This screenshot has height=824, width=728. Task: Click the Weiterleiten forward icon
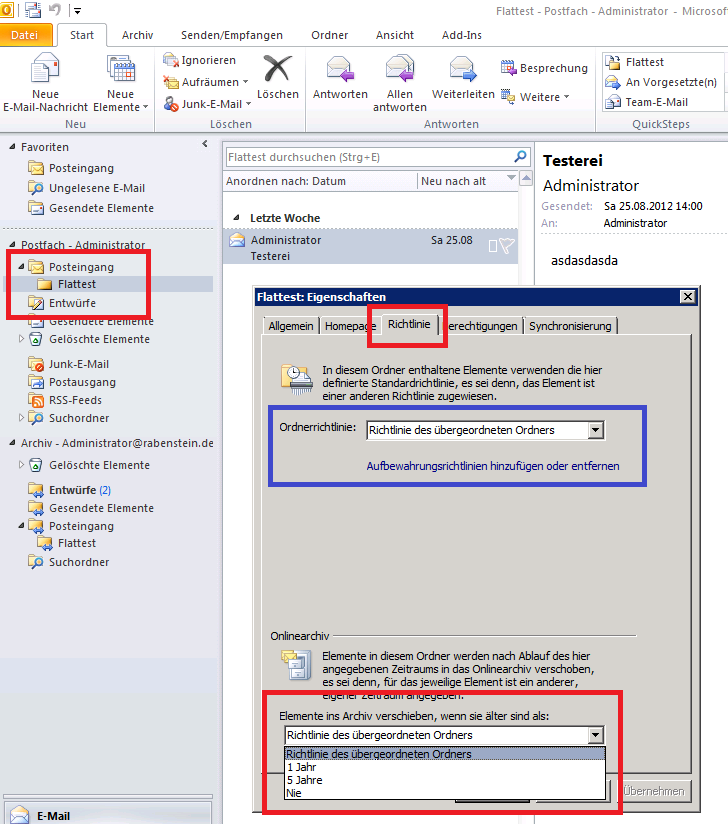pyautogui.click(x=462, y=70)
